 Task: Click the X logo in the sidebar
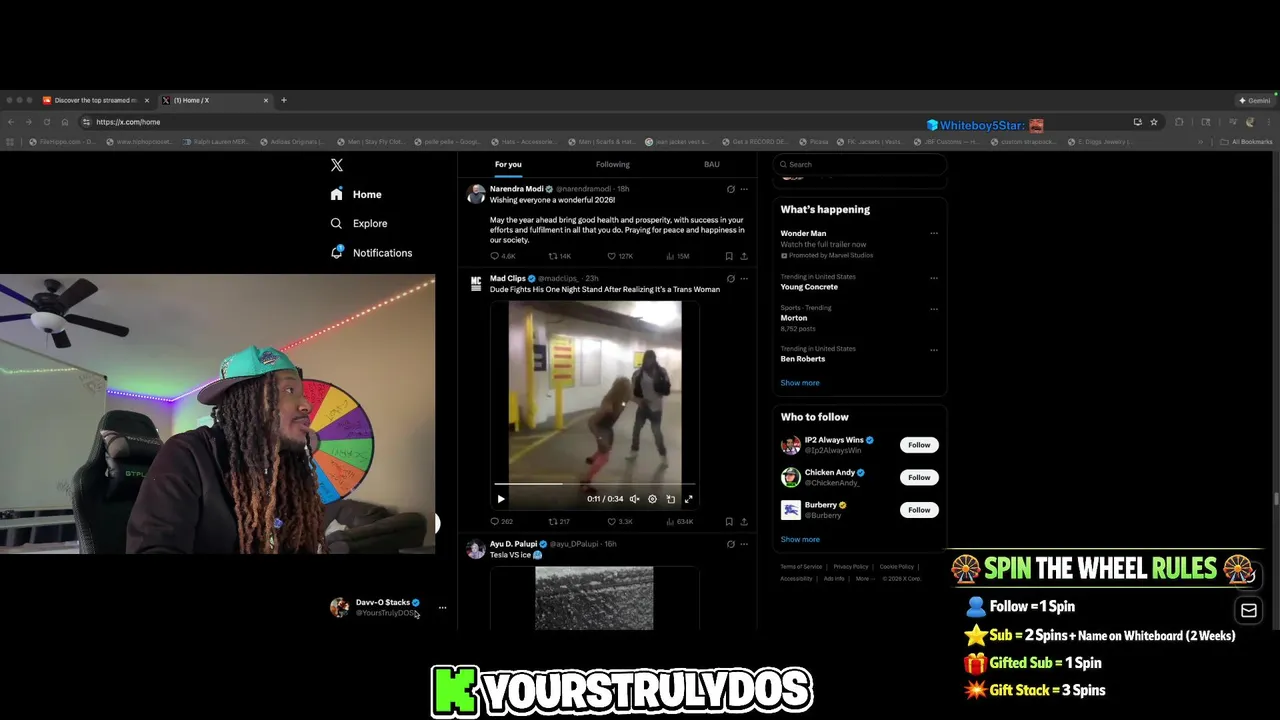coord(337,165)
